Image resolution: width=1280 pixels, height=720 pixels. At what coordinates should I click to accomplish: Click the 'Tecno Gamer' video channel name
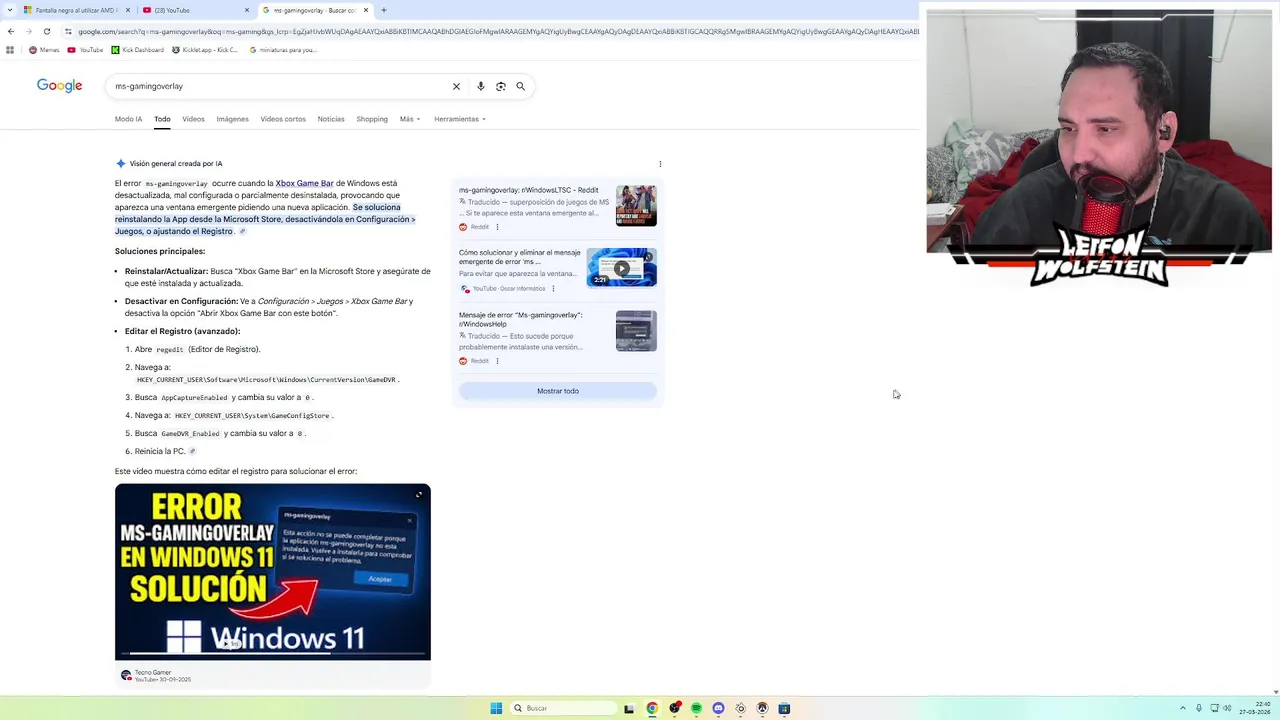(x=153, y=672)
